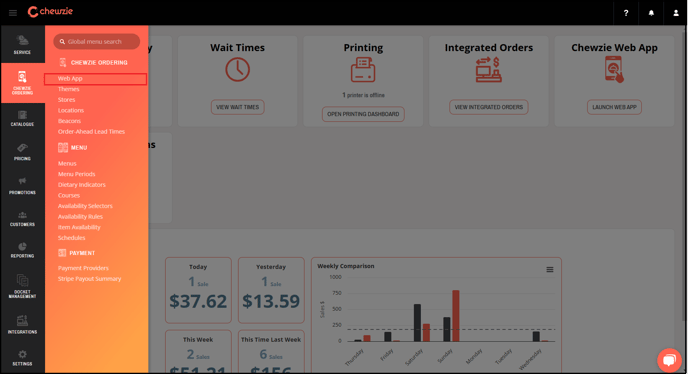Select Themes in the menu

(x=68, y=89)
